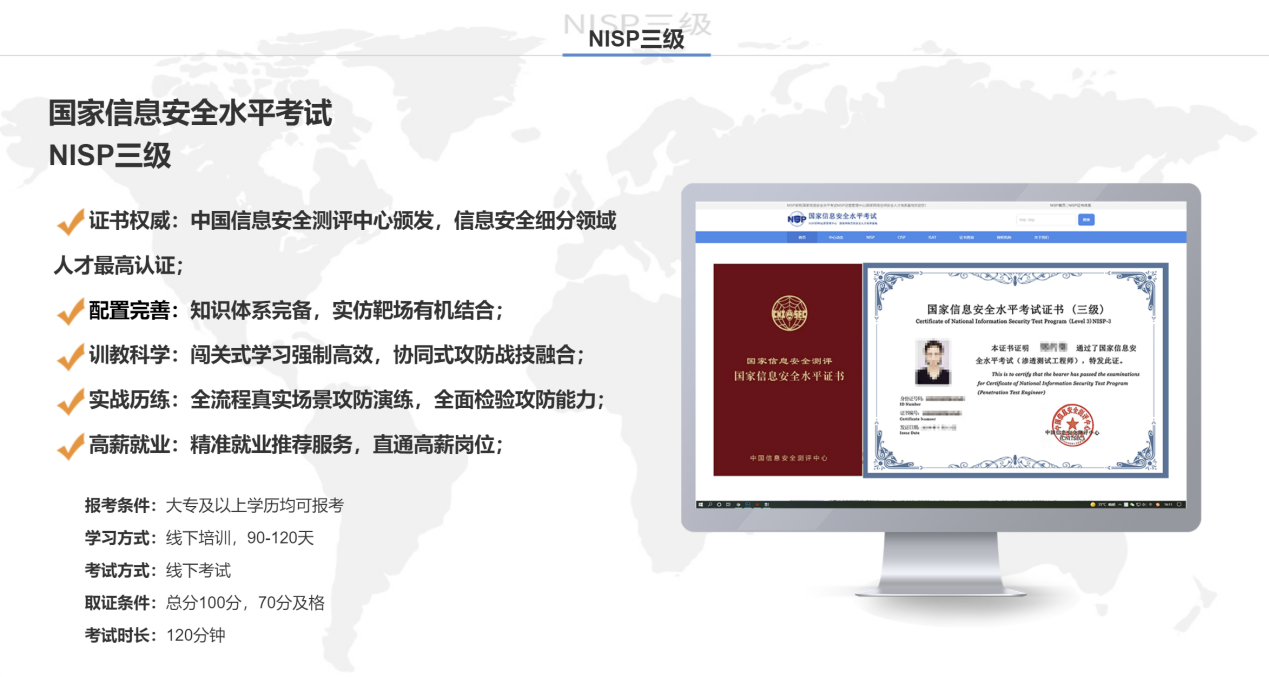Click the 实战历练 bullet line
The height and width of the screenshot is (677, 1269).
(x=331, y=400)
